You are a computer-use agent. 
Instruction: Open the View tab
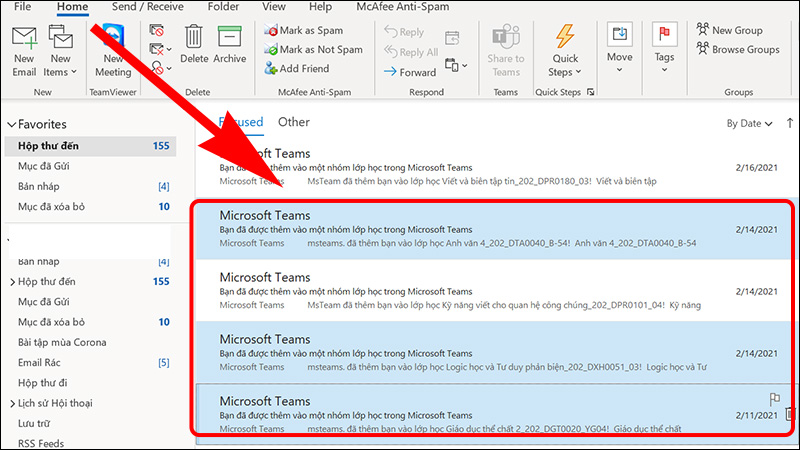tap(273, 7)
